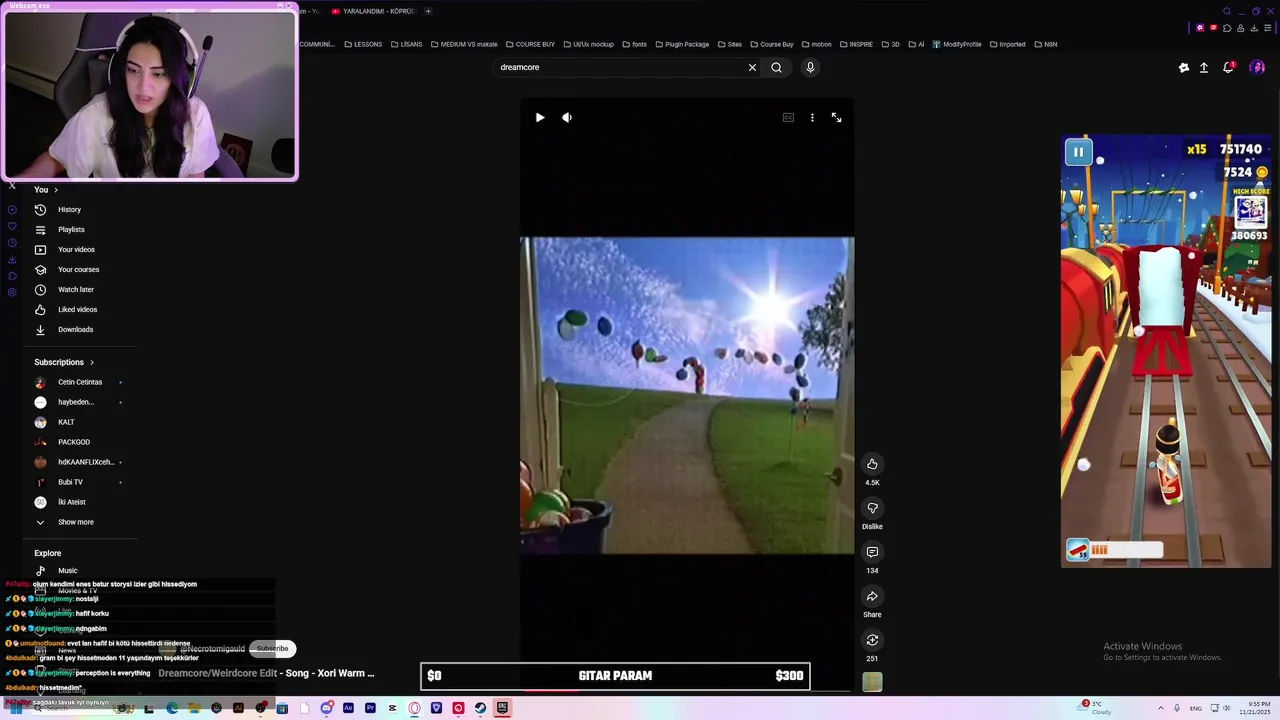This screenshot has width=1280, height=720.
Task: Pause the Subway Surfers game
Action: (1078, 152)
